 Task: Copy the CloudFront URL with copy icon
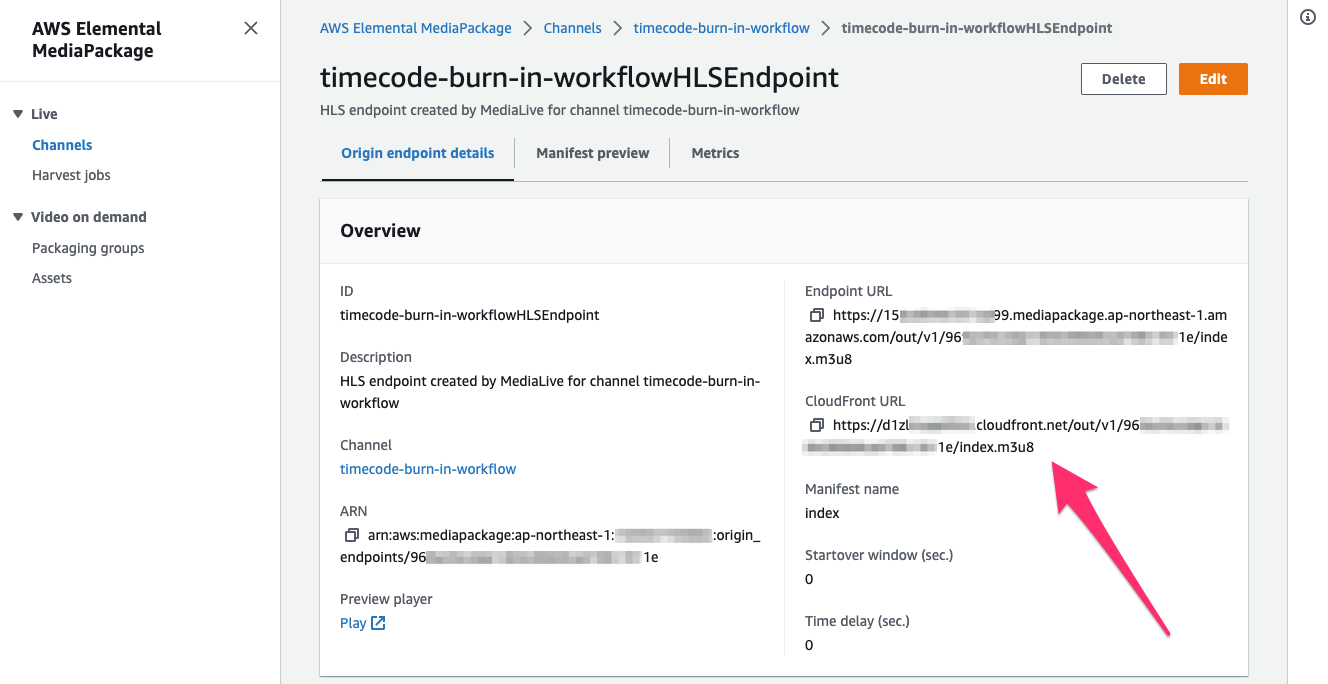coord(817,425)
